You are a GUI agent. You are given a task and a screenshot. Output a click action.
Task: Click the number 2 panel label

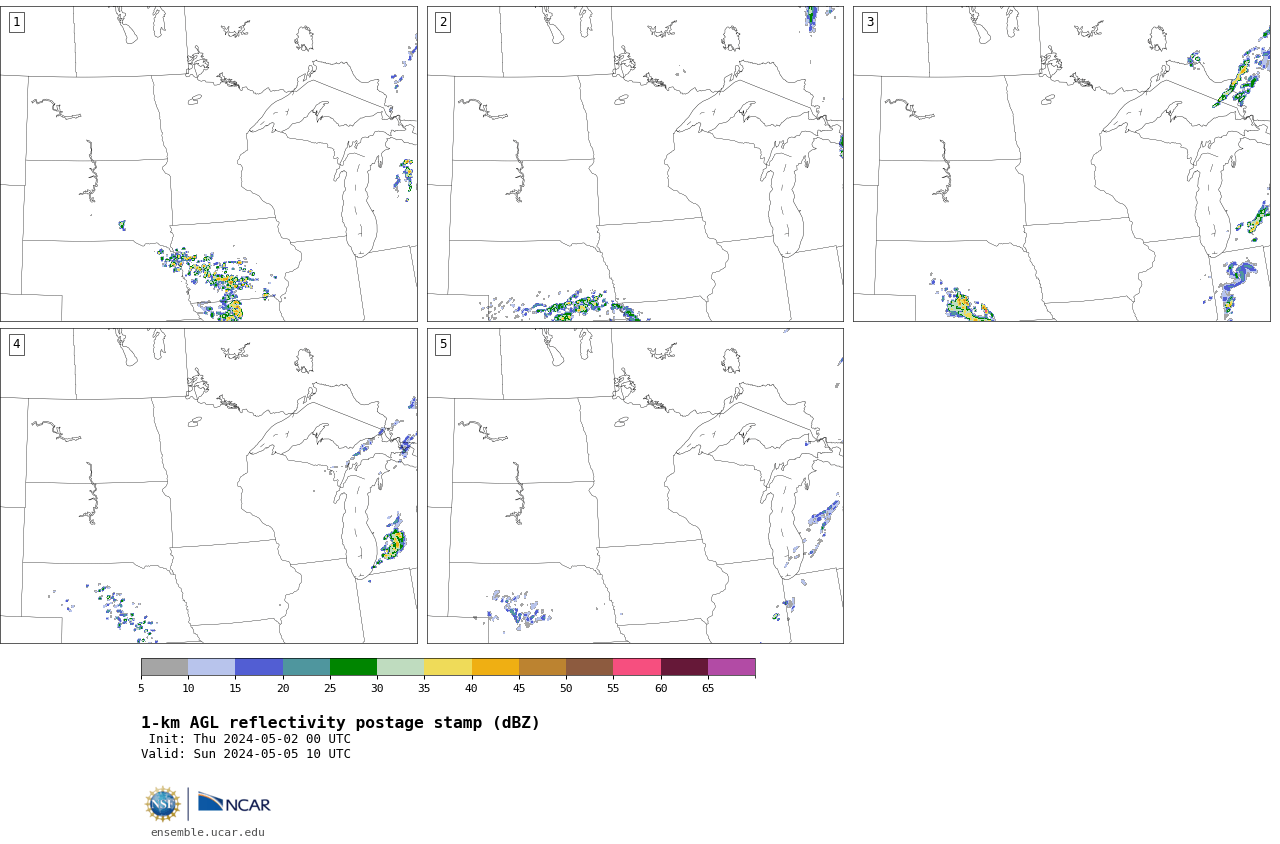coord(443,22)
